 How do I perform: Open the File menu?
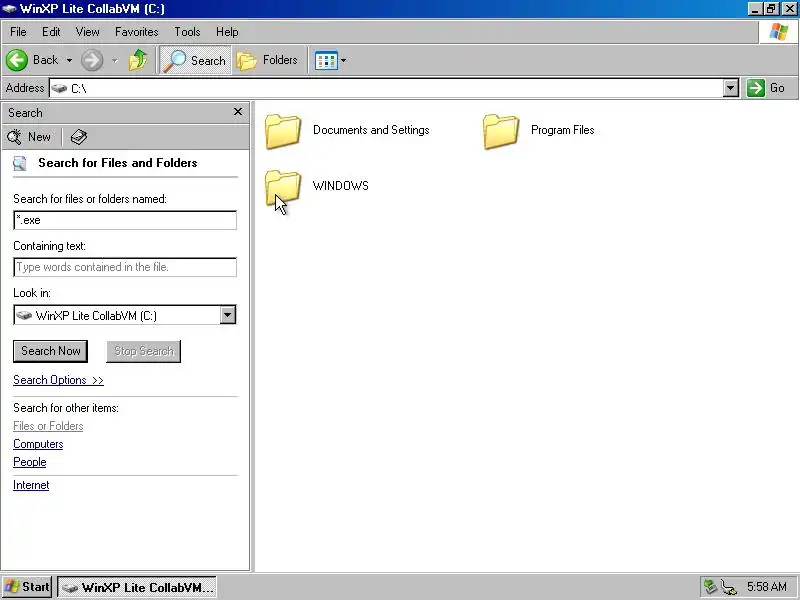click(x=18, y=32)
